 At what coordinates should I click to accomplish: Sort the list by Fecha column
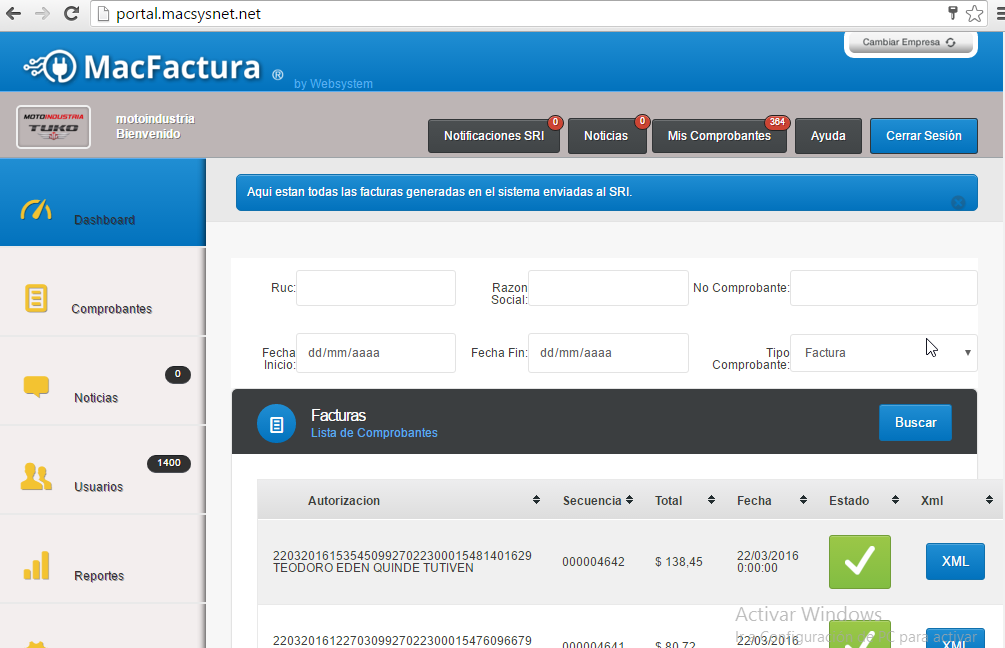tap(803, 500)
